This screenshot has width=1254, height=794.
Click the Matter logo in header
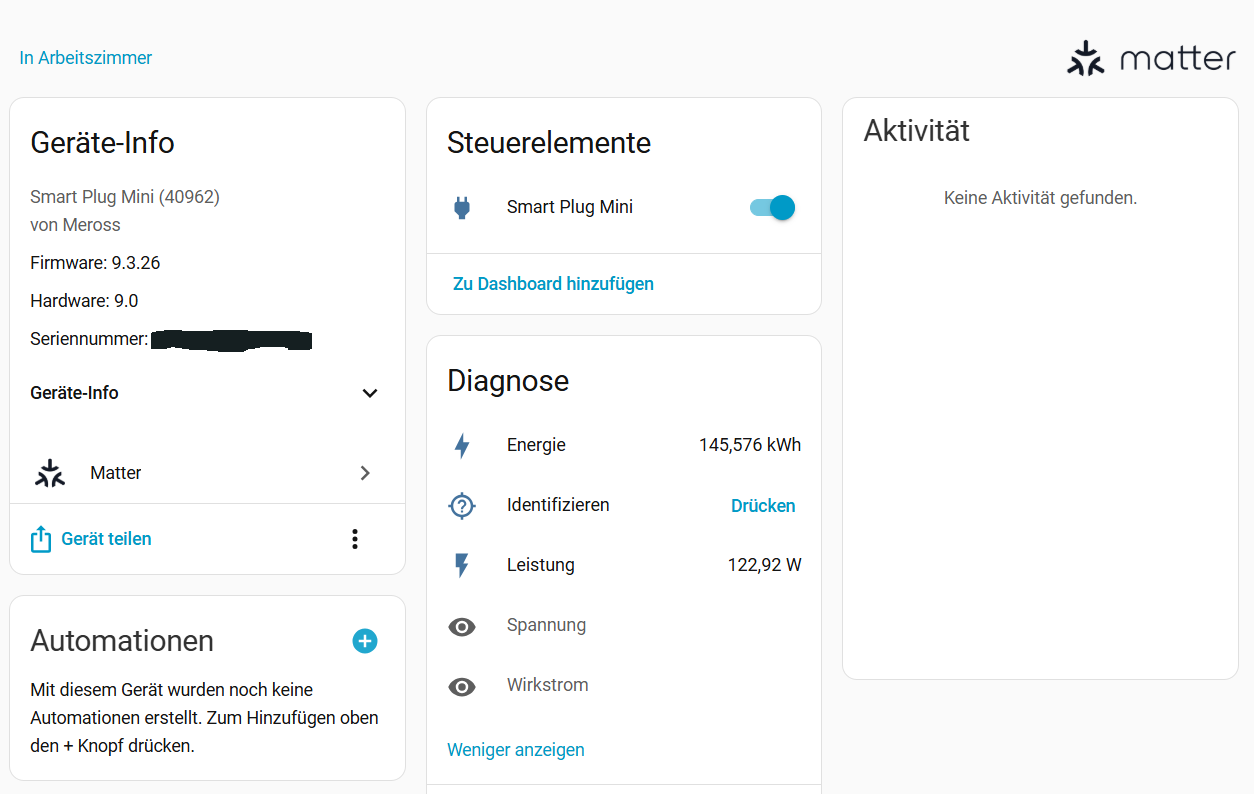pos(1151,59)
